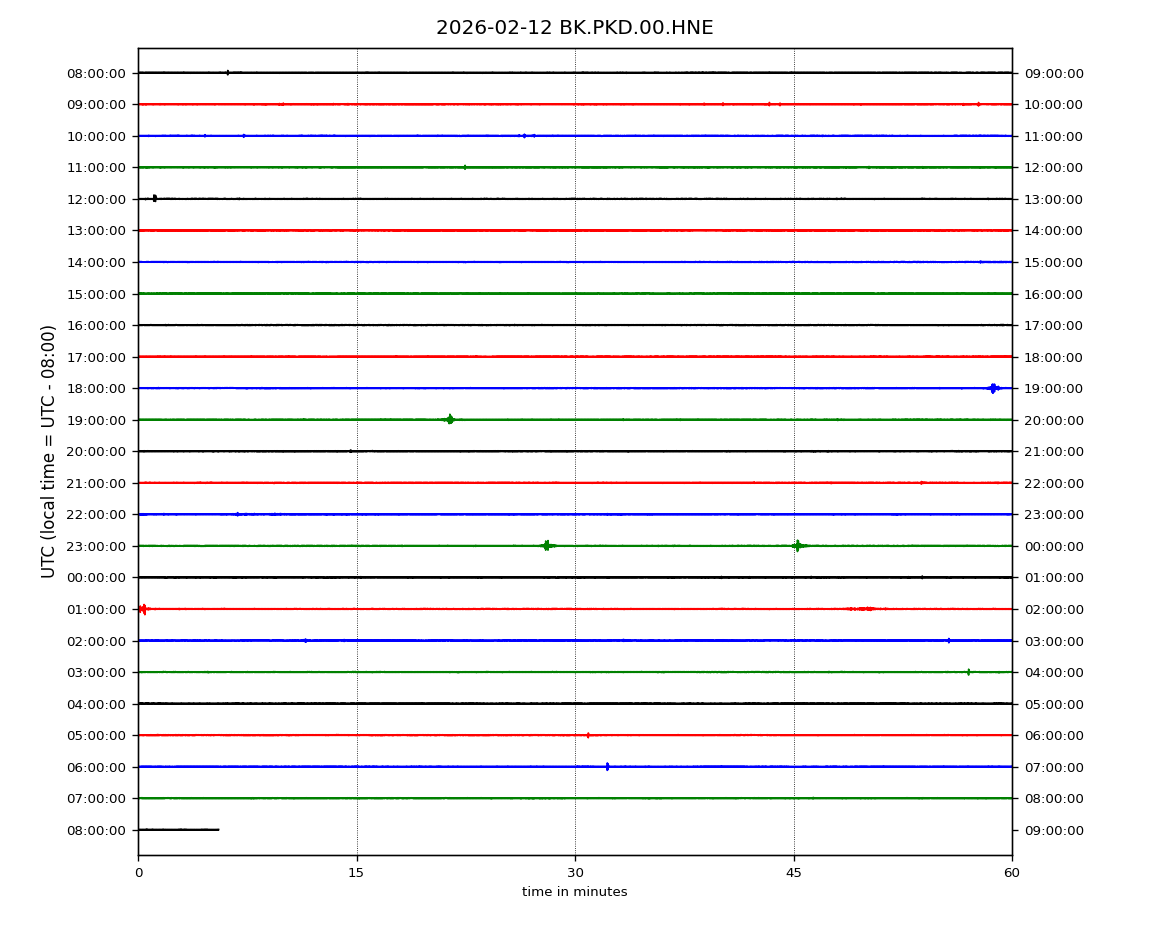Click the spike on the 06:00:00 blue trace
This screenshot has width=1150, height=950.
[x=607, y=766]
